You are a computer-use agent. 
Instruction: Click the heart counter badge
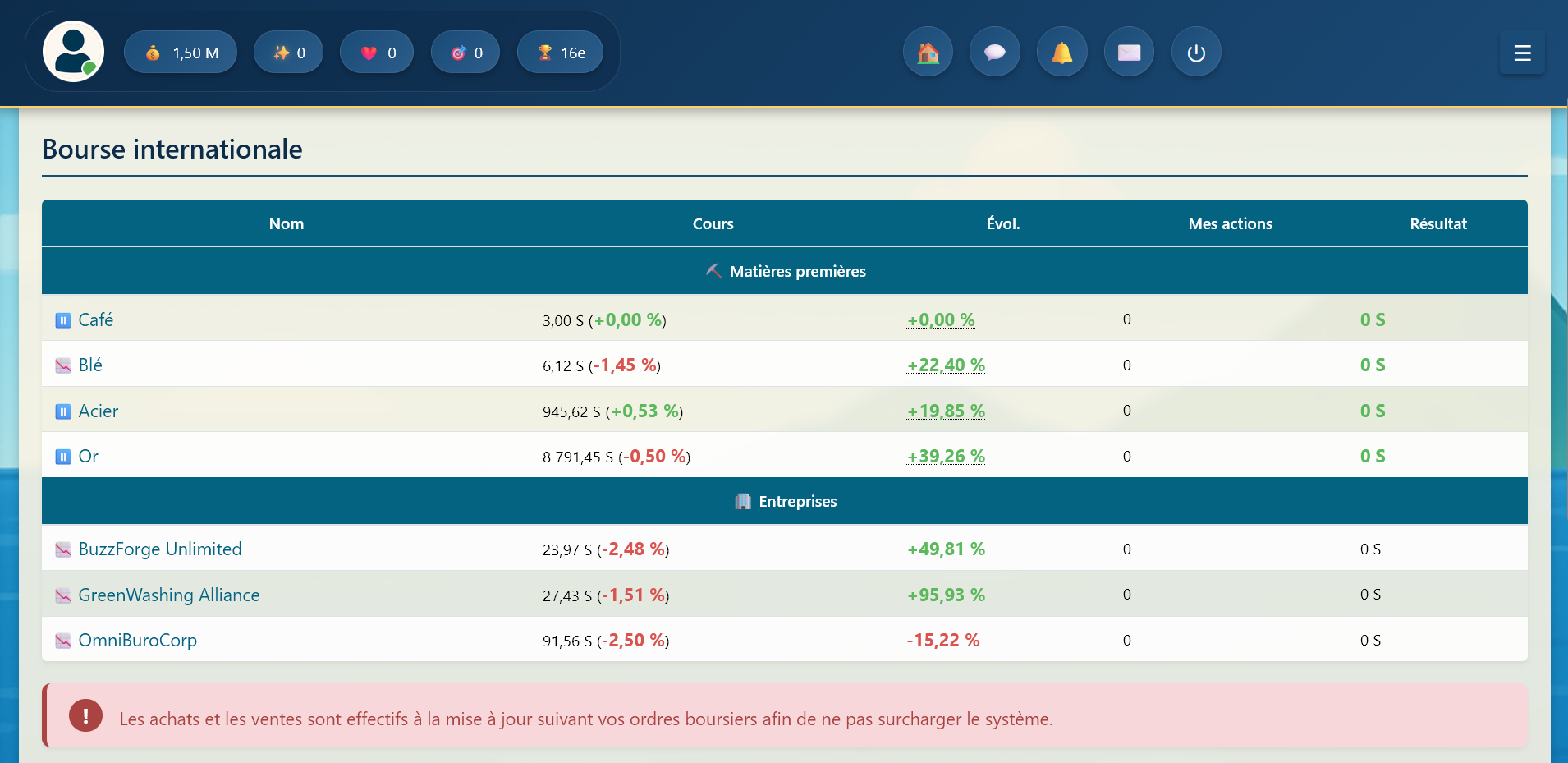[x=377, y=53]
